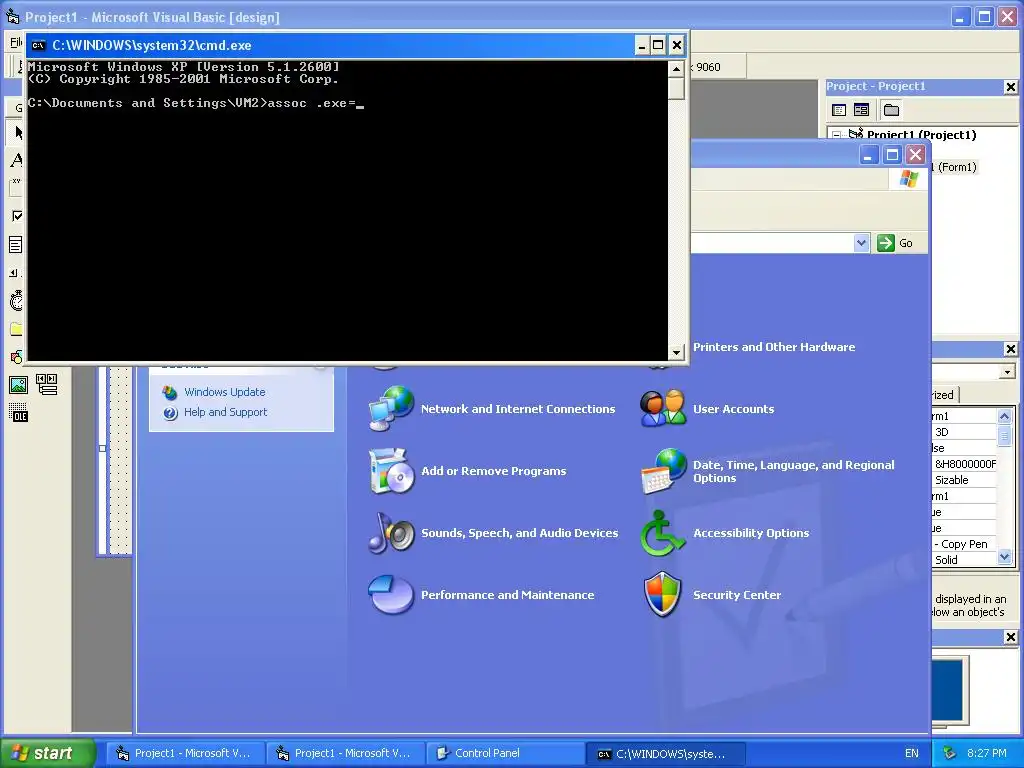Screen dimensions: 1024x768
Task: Select the Shape tool in VB toolbox
Action: point(16,357)
